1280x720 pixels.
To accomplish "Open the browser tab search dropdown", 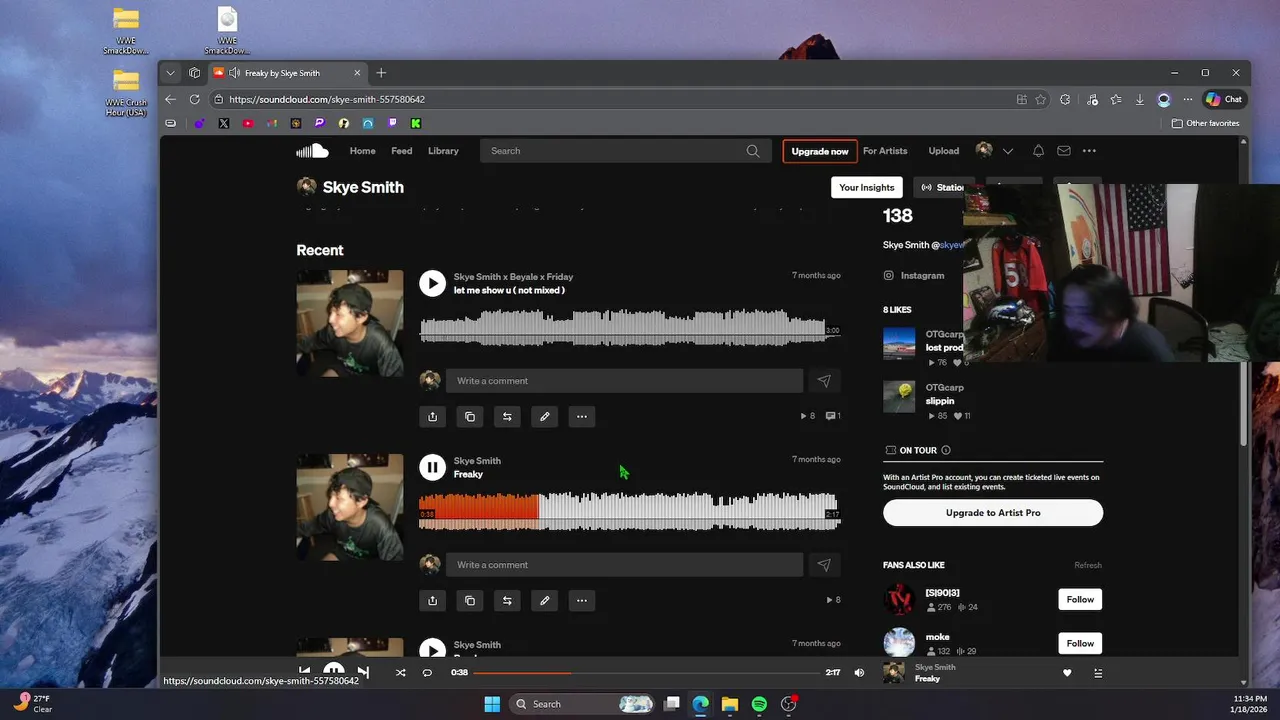I will 170,73.
